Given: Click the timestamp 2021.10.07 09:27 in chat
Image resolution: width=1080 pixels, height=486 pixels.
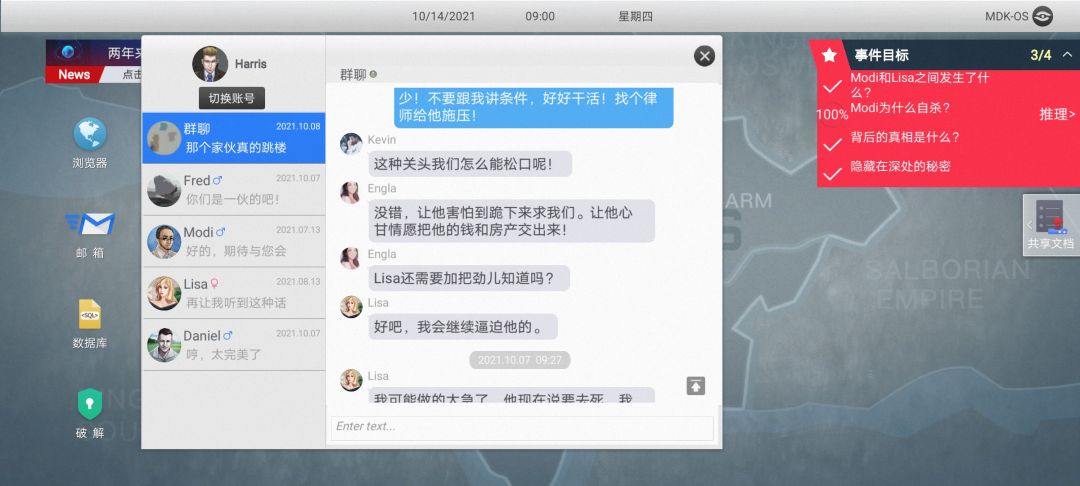Looking at the screenshot, I should coord(520,360).
